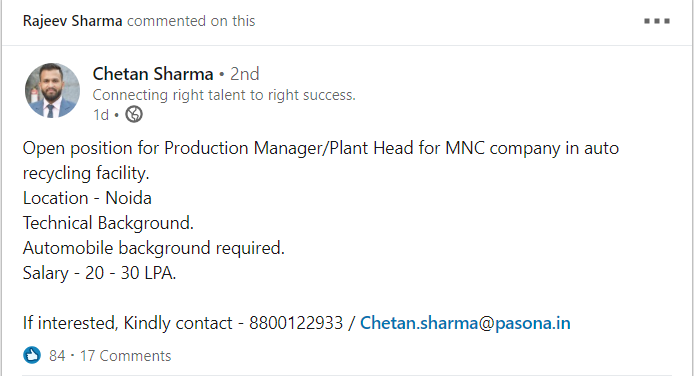
Task: Click the 'Location - Noida' text
Action: pyautogui.click(x=87, y=198)
